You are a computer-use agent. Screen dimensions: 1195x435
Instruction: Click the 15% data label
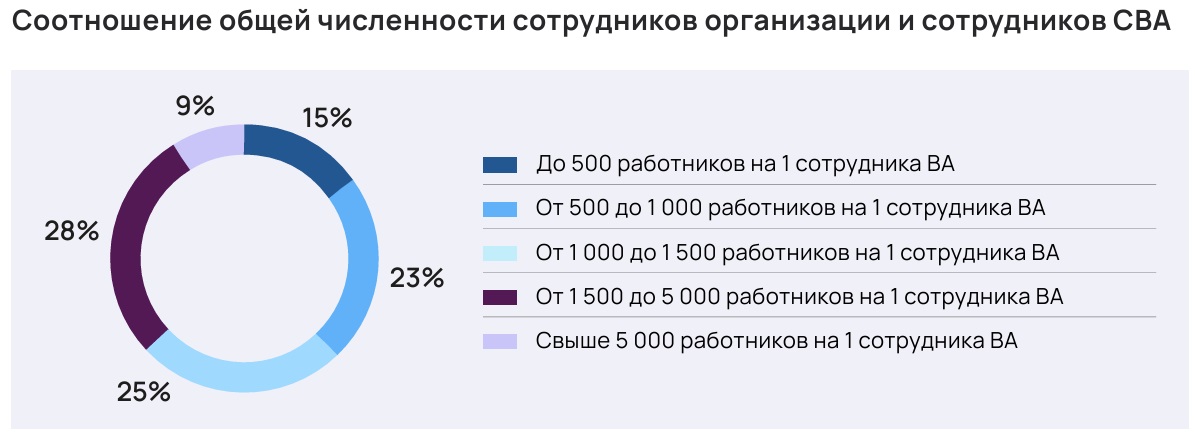[x=327, y=118]
